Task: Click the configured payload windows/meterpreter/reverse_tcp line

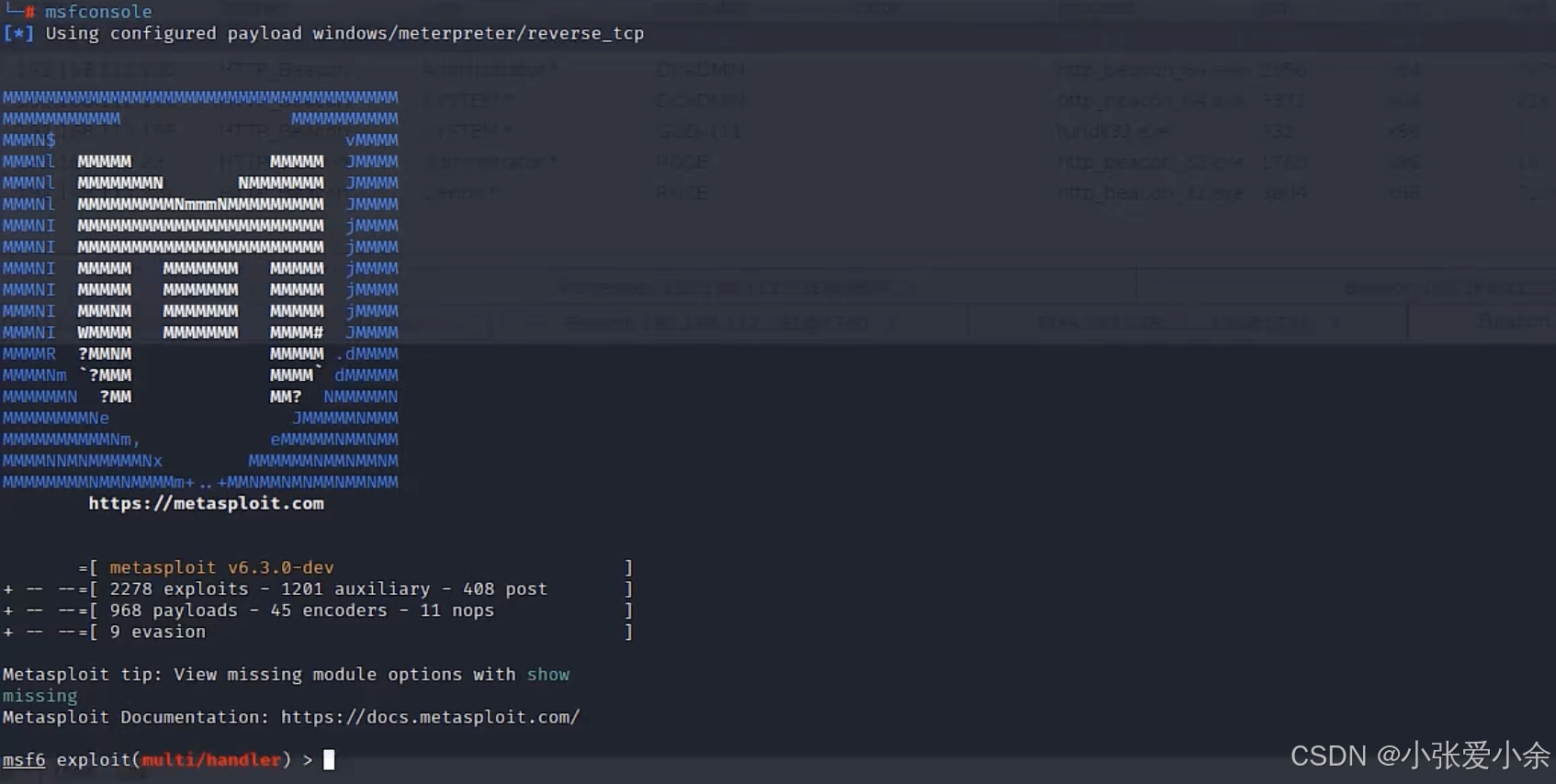Action: pos(323,33)
